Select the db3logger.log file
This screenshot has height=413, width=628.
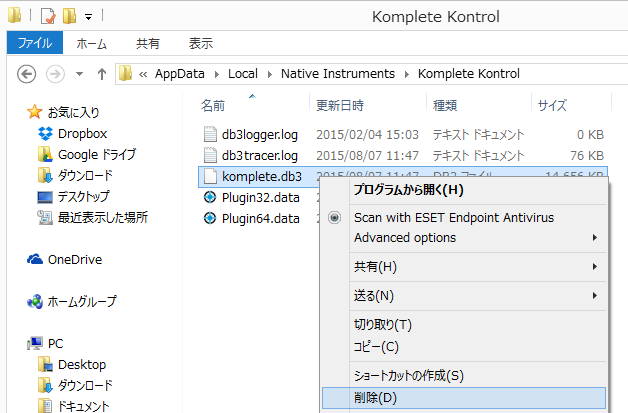coord(260,135)
